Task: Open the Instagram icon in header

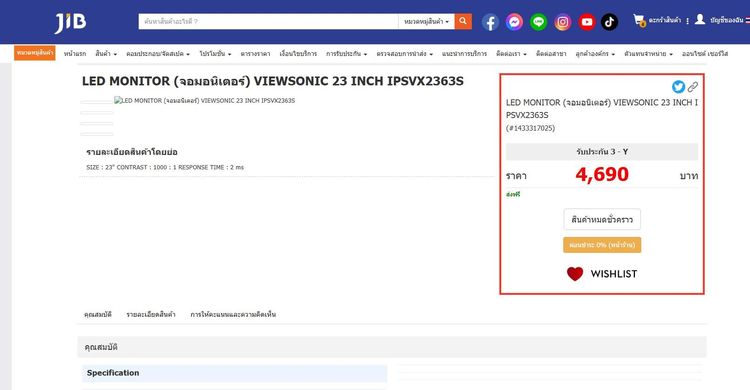Action: [x=562, y=22]
